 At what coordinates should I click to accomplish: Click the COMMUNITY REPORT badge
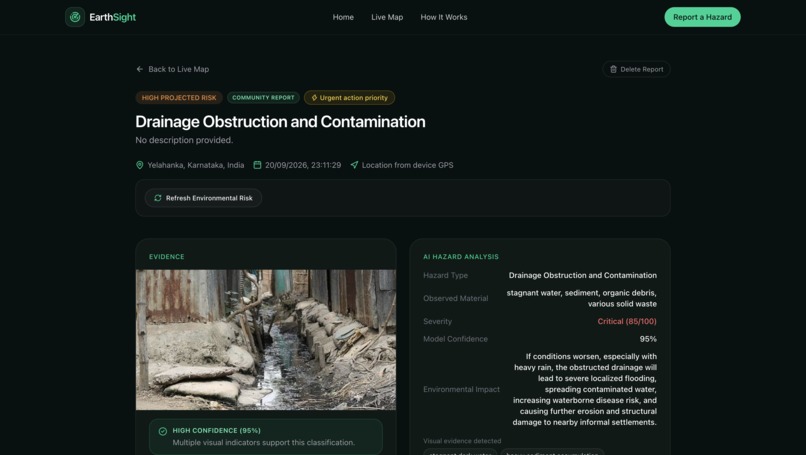click(263, 98)
